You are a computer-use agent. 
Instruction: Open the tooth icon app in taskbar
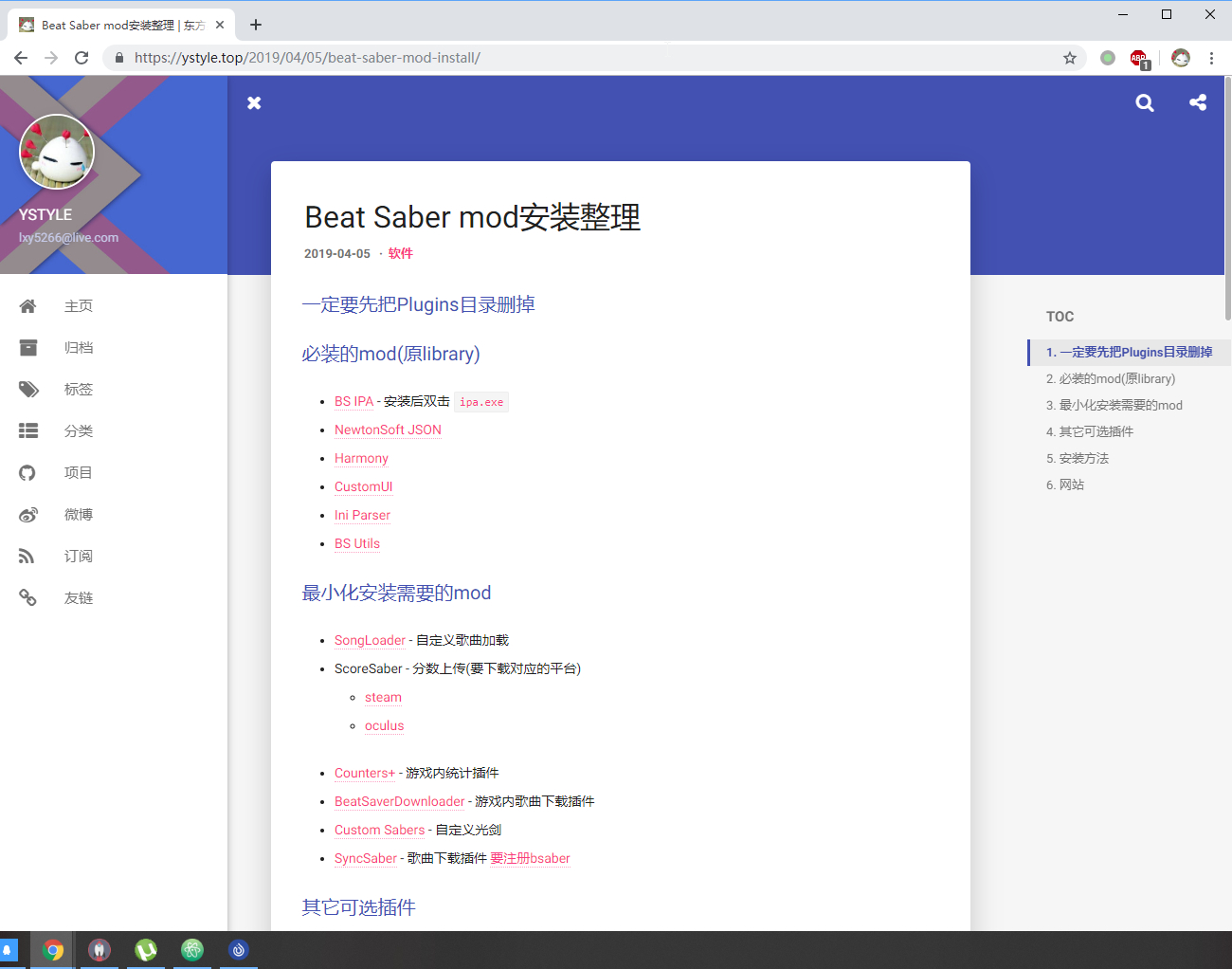click(x=100, y=950)
